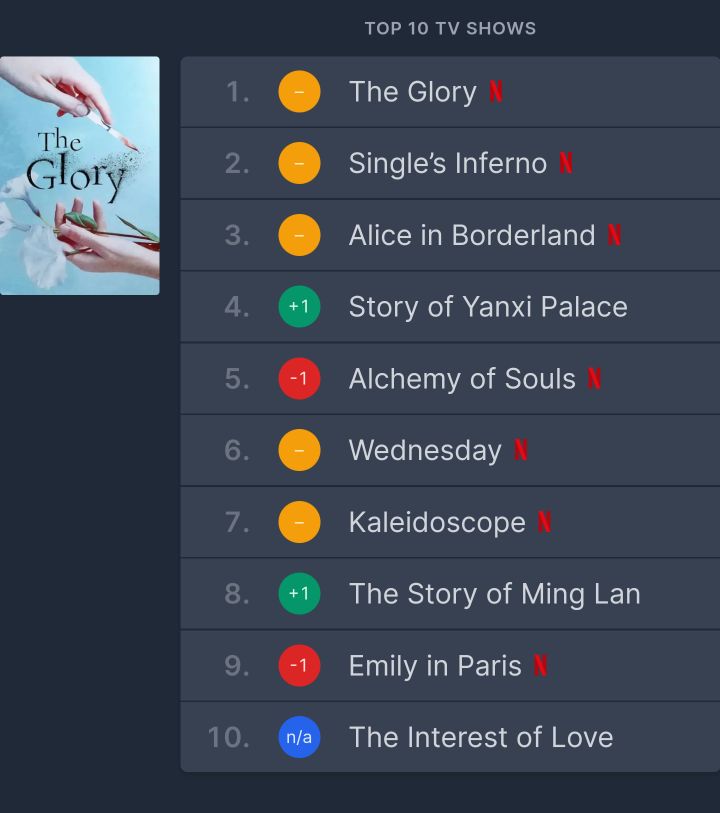Click the Netflix logo beside Emily in Paris
Screen dimensions: 720x813
click(x=540, y=666)
